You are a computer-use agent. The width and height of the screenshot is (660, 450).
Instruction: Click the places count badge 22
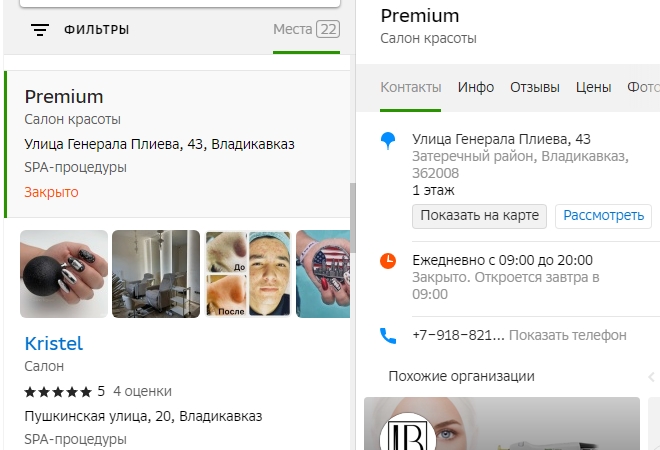(x=328, y=29)
